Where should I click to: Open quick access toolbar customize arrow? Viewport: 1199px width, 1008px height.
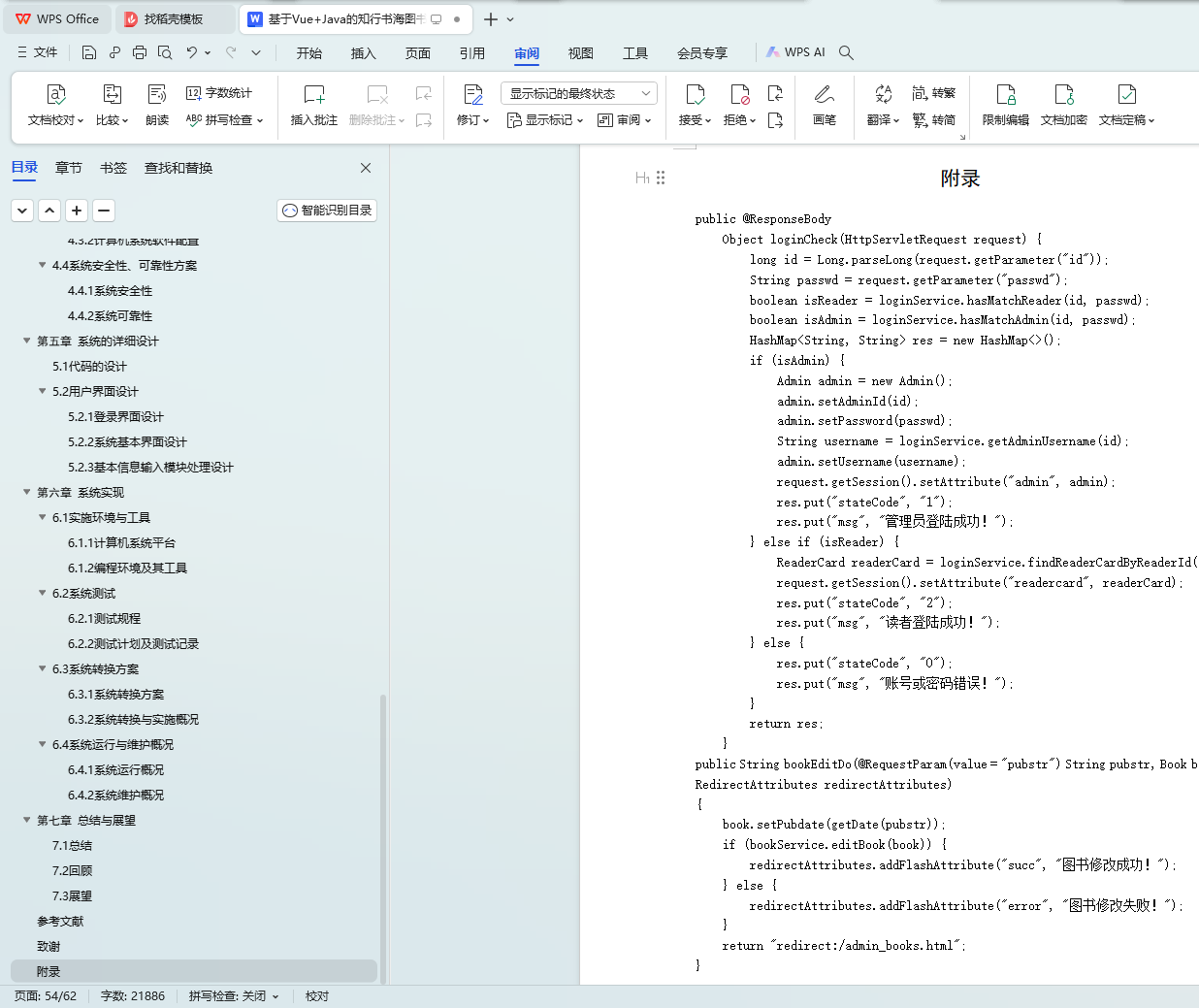[256, 52]
